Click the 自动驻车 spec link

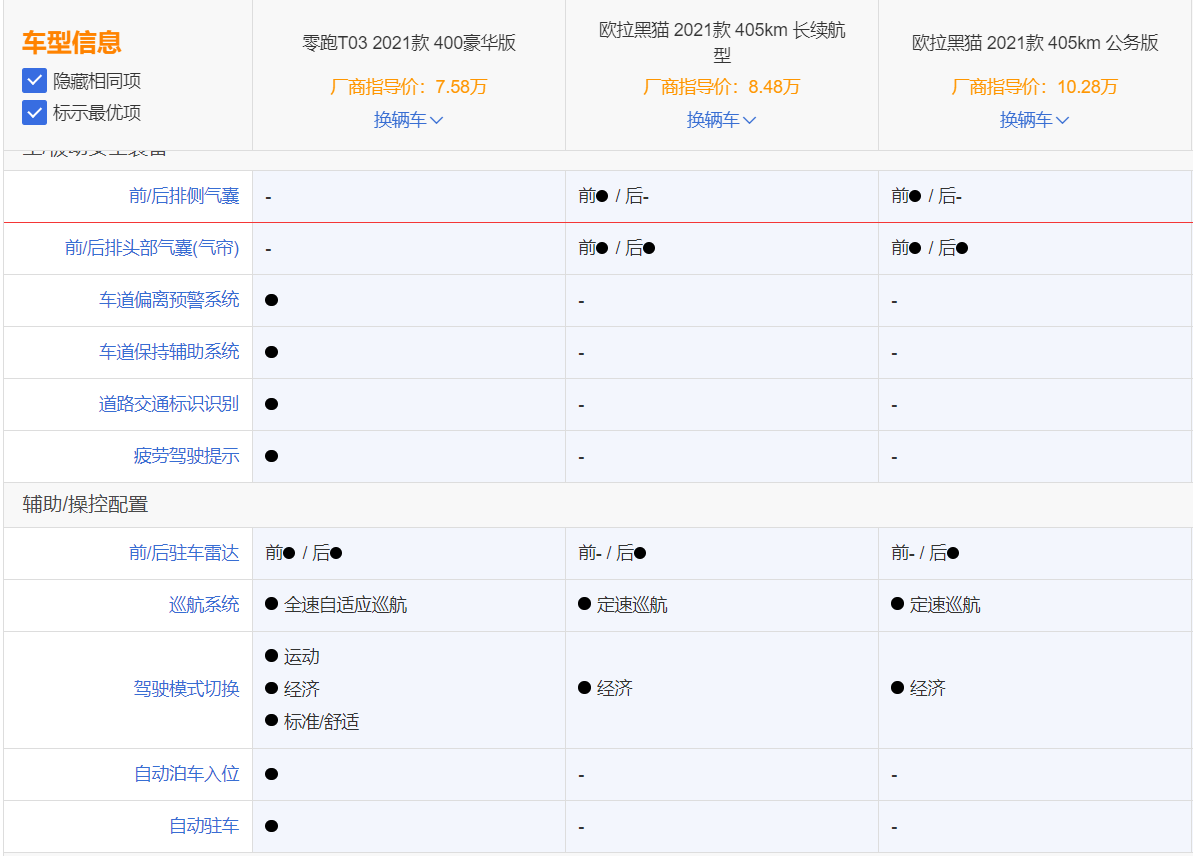204,826
